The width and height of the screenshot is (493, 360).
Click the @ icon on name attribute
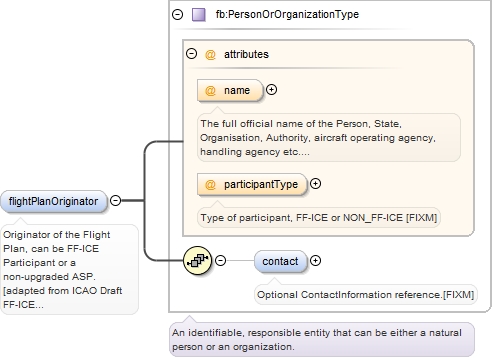coord(210,91)
